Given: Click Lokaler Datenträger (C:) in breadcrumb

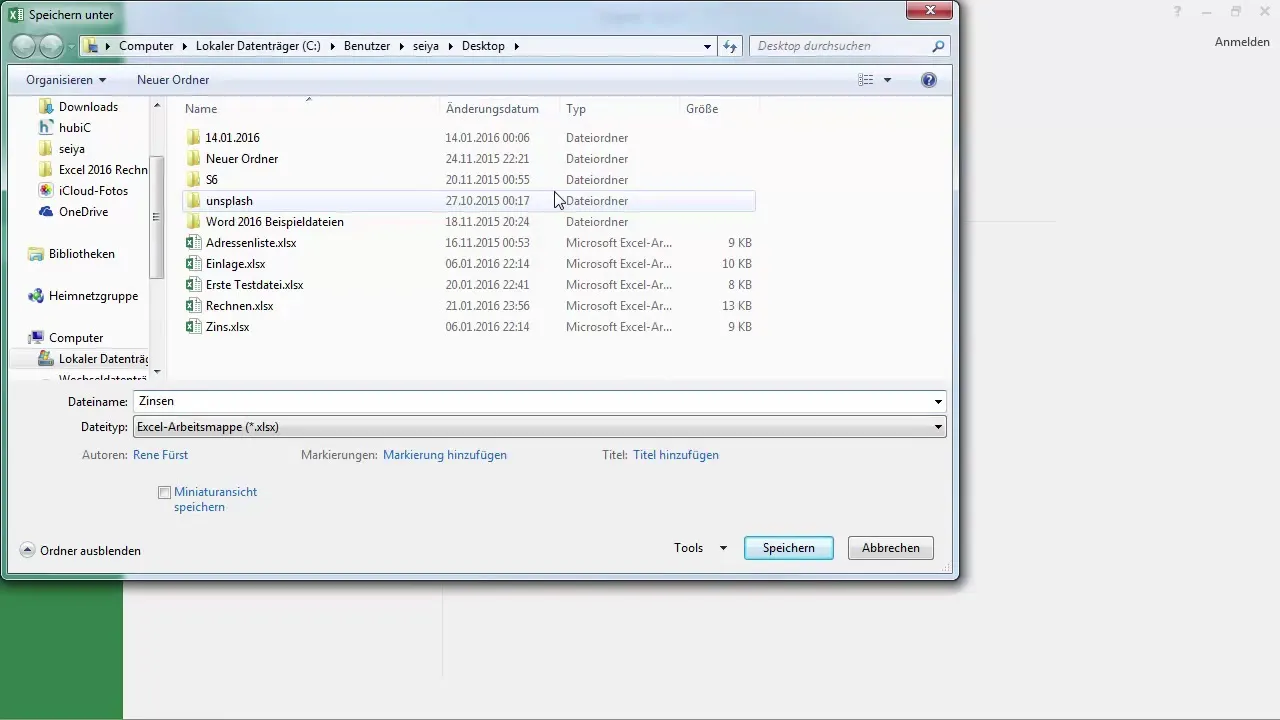Looking at the screenshot, I should [x=260, y=46].
